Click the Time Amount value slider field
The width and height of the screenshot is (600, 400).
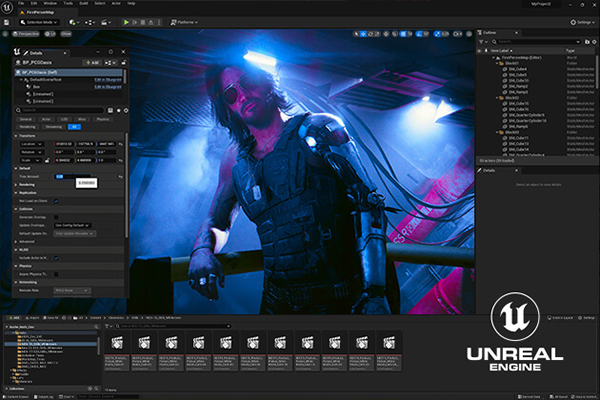coord(62,176)
